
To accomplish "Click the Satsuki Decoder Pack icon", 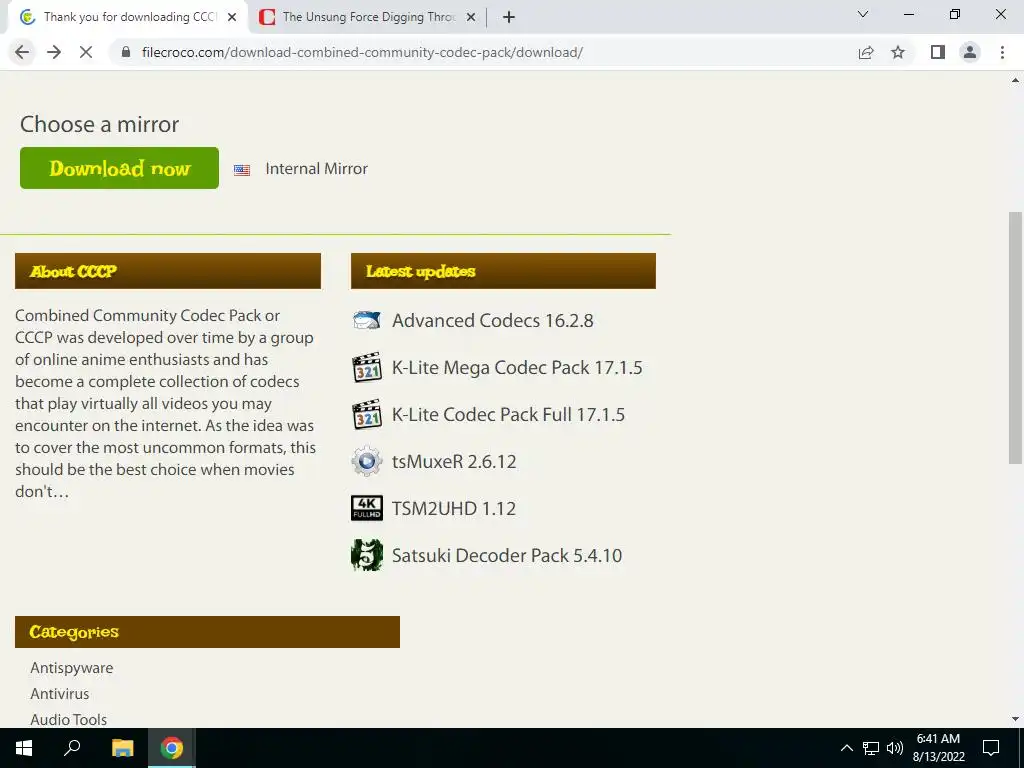I will tap(367, 555).
